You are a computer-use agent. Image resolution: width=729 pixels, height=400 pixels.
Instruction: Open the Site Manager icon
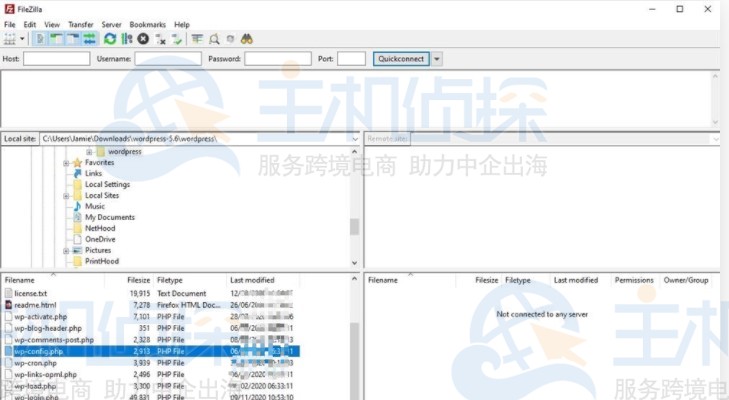point(9,39)
